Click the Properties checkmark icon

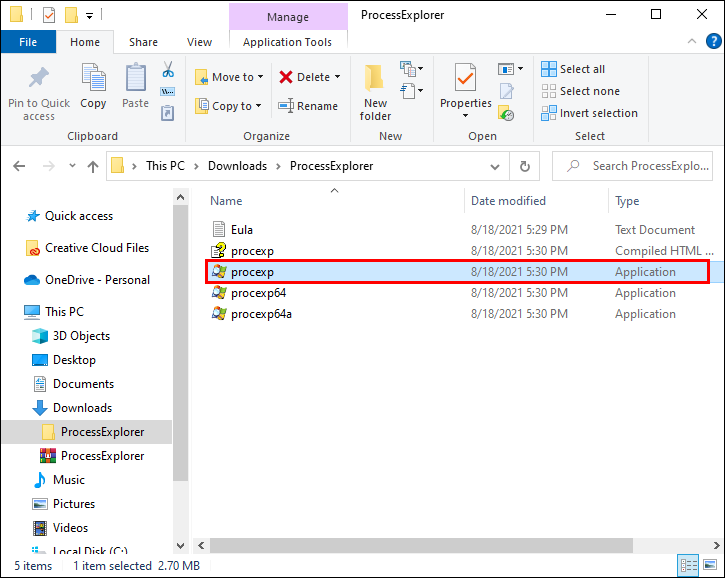pyautogui.click(x=465, y=78)
